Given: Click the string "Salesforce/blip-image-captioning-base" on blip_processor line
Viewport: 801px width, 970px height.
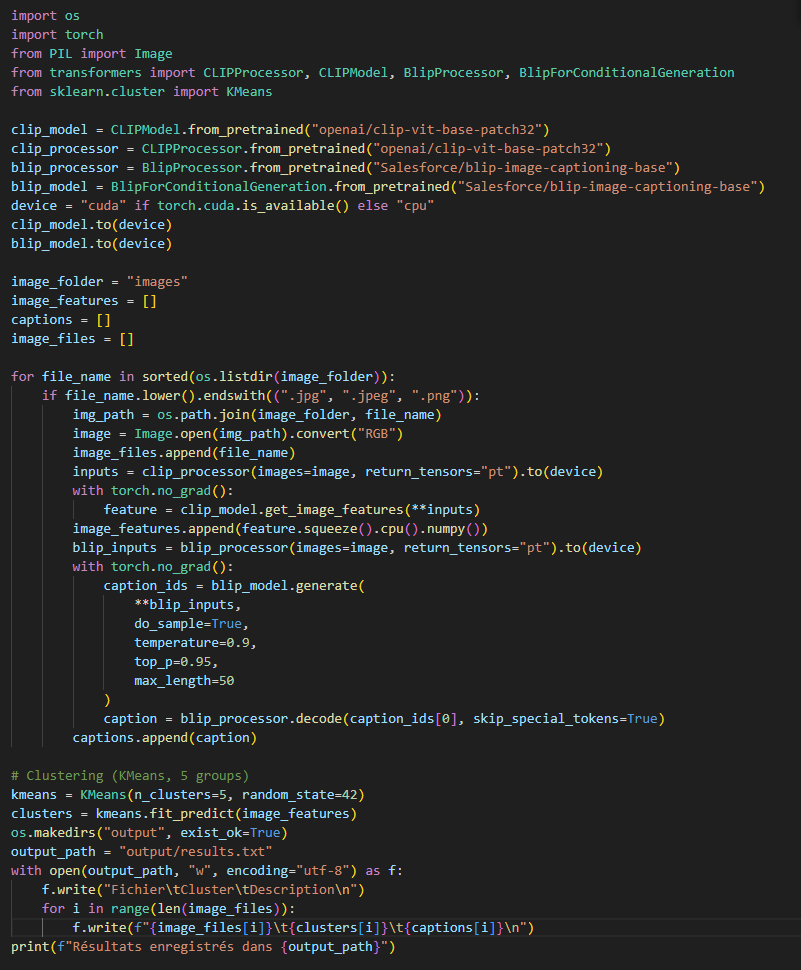Looking at the screenshot, I should click(x=522, y=168).
